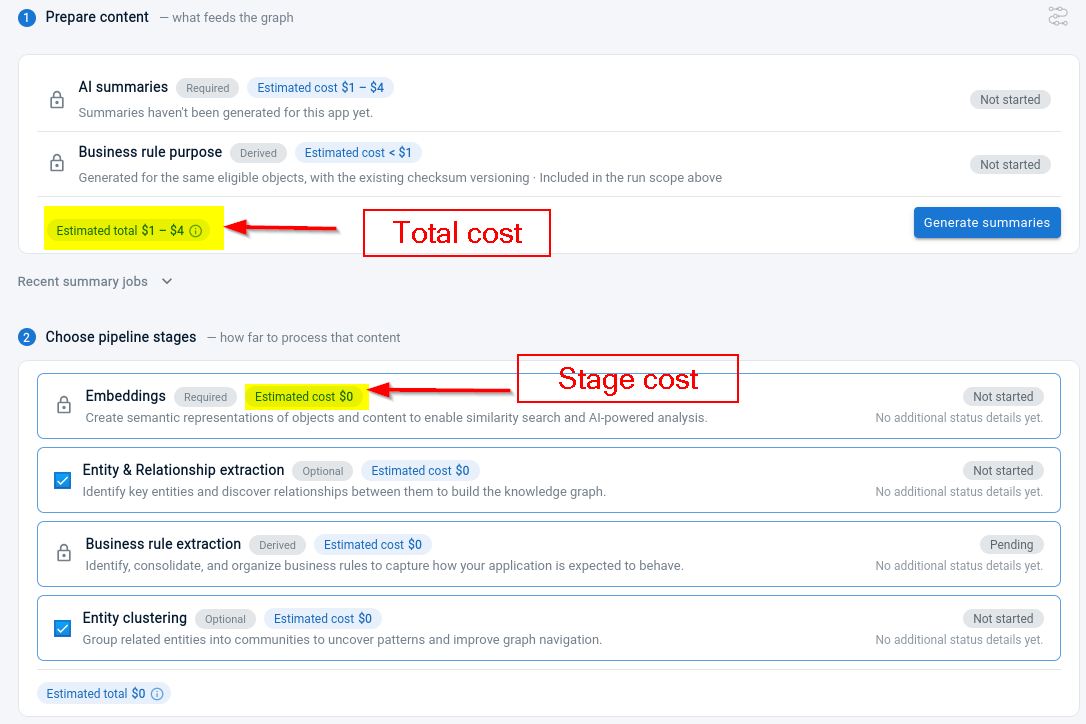Uncheck Entity & Relationship extraction checkbox
The image size is (1086, 724).
click(x=62, y=480)
